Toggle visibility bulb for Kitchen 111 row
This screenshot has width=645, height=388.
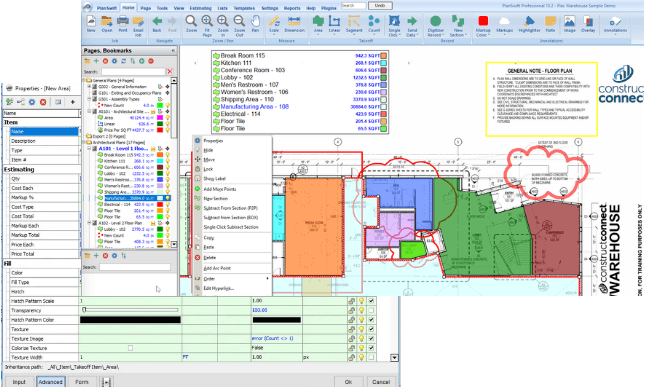coord(167,161)
